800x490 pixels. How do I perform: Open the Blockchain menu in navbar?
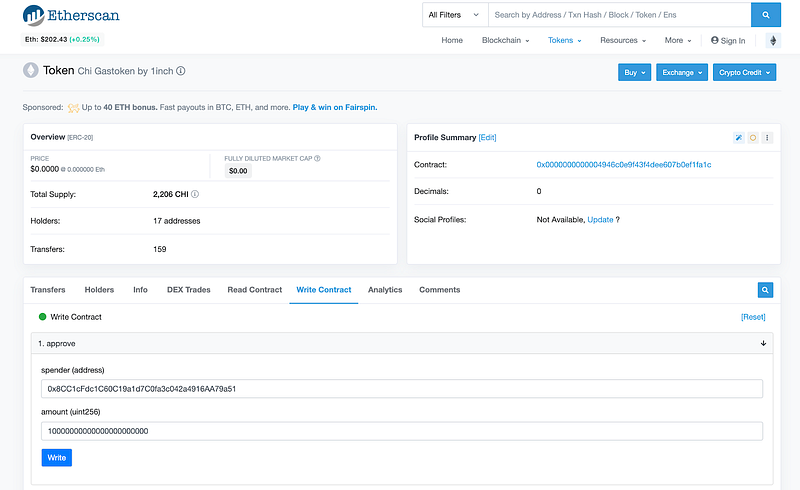pyautogui.click(x=507, y=41)
